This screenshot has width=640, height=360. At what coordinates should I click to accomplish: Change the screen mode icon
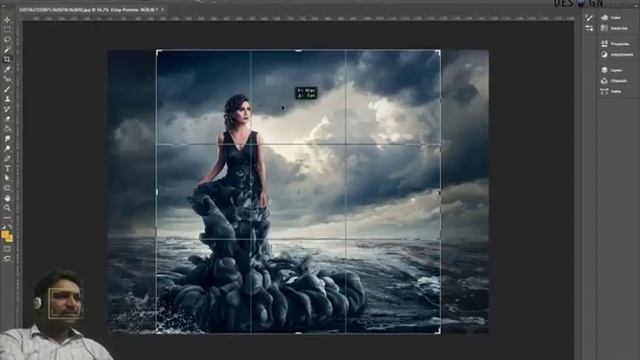[x=7, y=258]
